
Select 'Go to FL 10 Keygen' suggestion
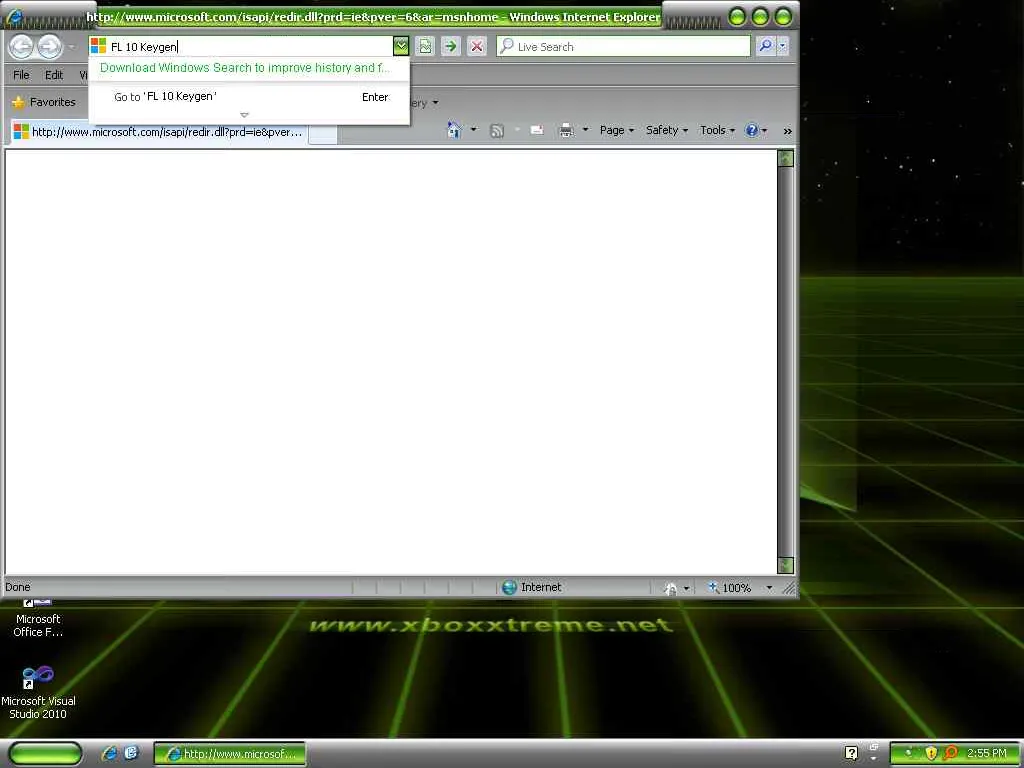(249, 97)
